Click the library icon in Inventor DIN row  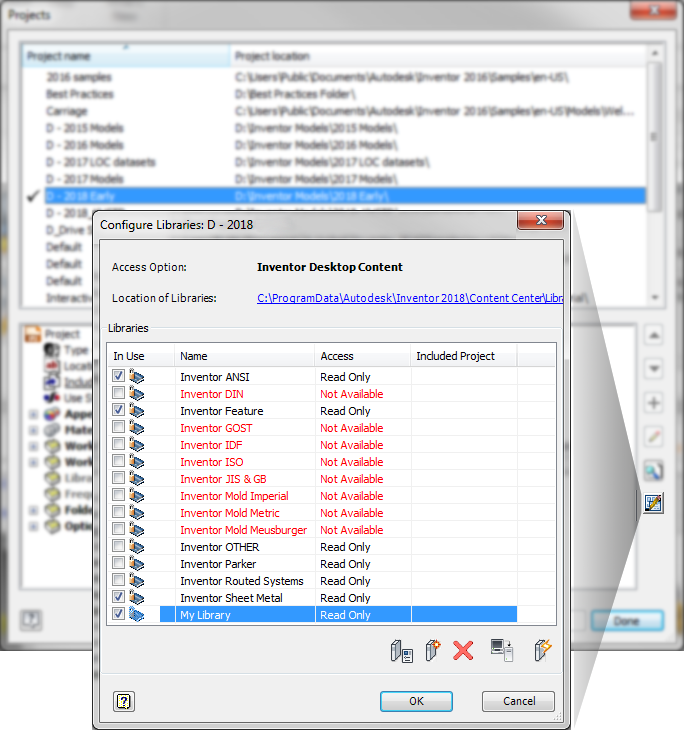137,394
